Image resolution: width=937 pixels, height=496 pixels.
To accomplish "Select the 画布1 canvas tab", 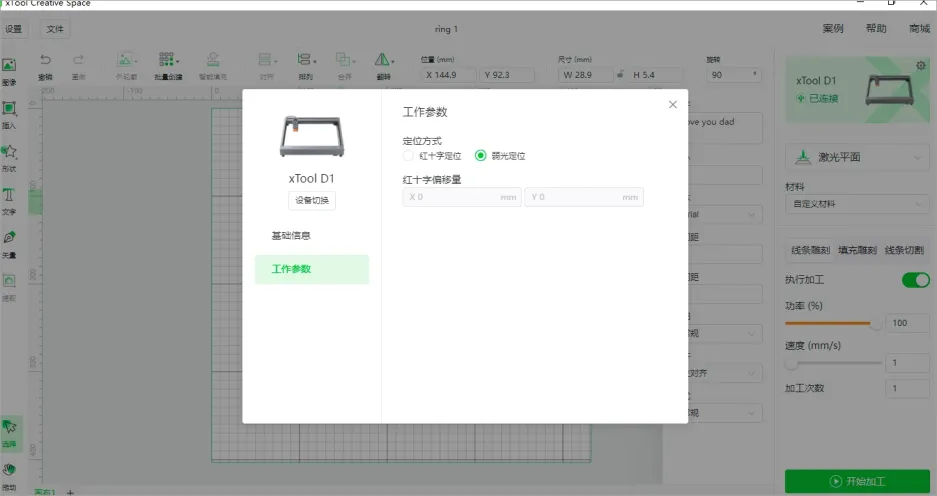I will 45,492.
